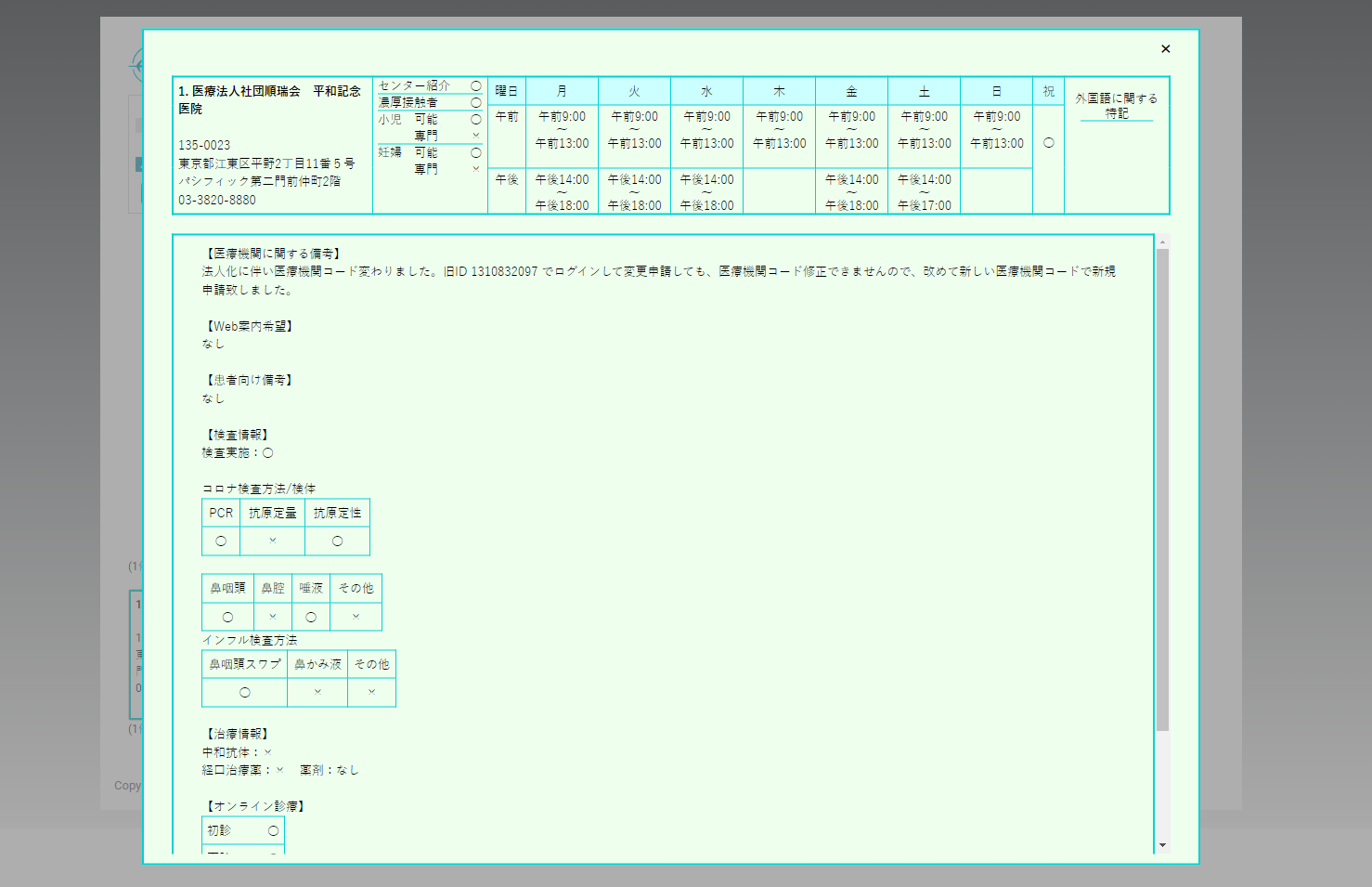The image size is (1372, 887).
Task: Click the chevron mark under 鼻腔
Action: 272,616
